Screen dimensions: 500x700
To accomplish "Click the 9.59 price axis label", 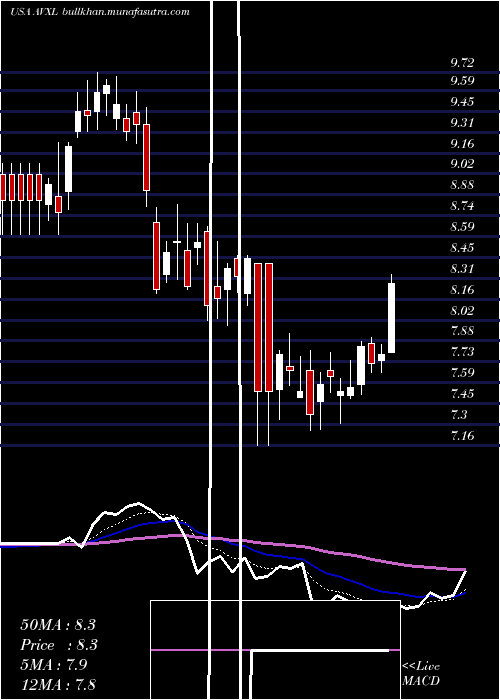I will tap(462, 81).
